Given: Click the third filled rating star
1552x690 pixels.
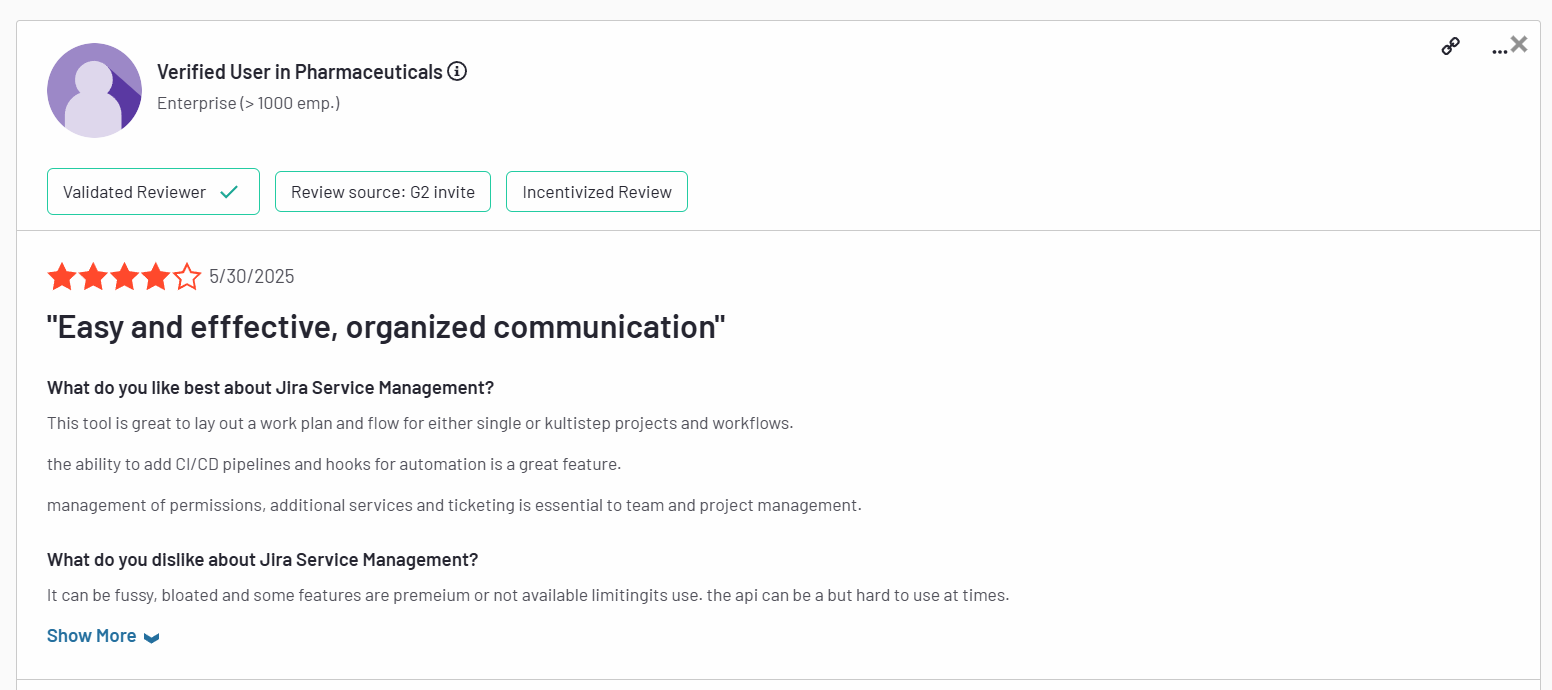Looking at the screenshot, I should click(125, 277).
